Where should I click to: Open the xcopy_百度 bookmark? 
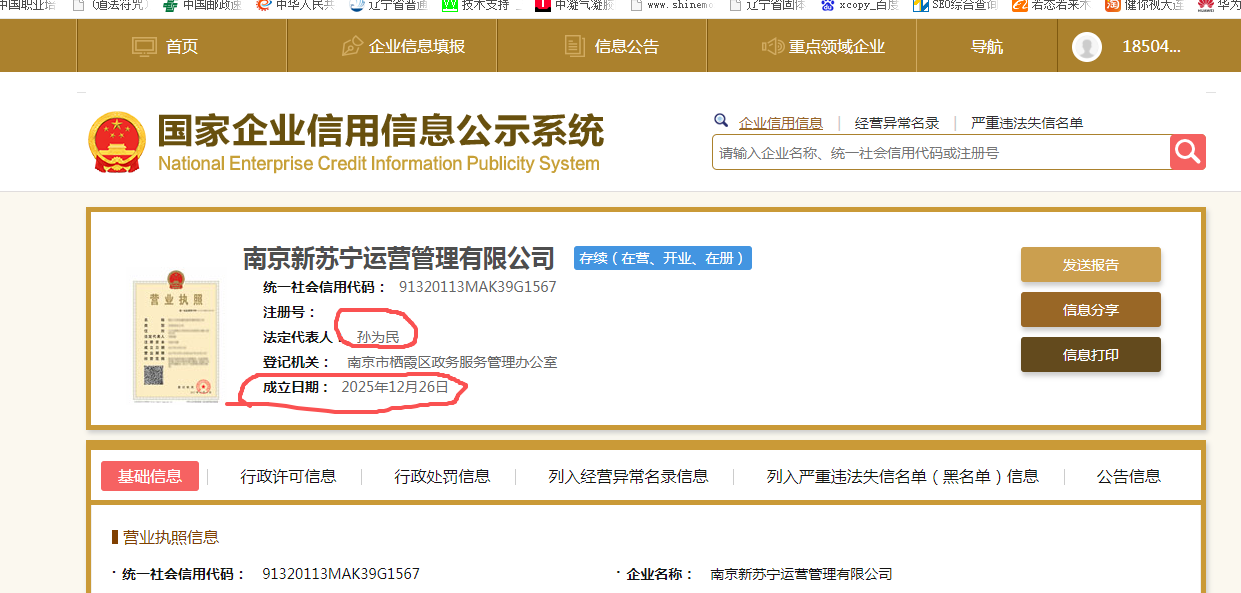(x=858, y=5)
